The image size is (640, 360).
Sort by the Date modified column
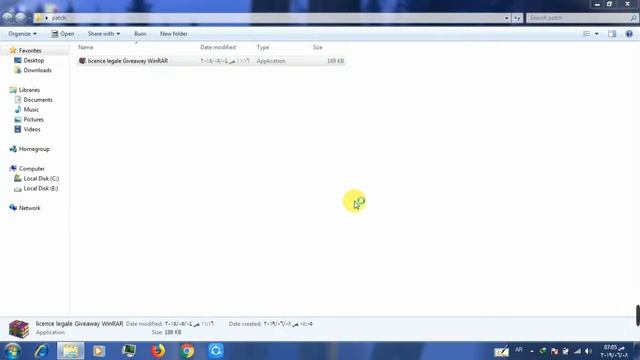pyautogui.click(x=218, y=47)
